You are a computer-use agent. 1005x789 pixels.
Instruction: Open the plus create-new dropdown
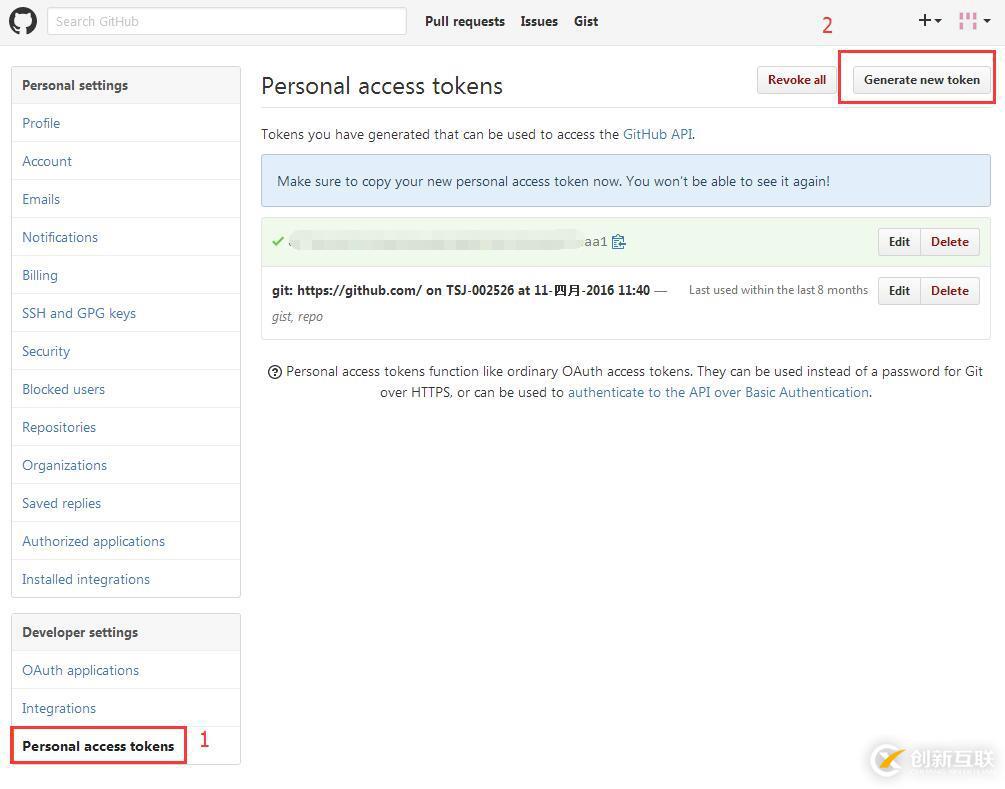[929, 21]
